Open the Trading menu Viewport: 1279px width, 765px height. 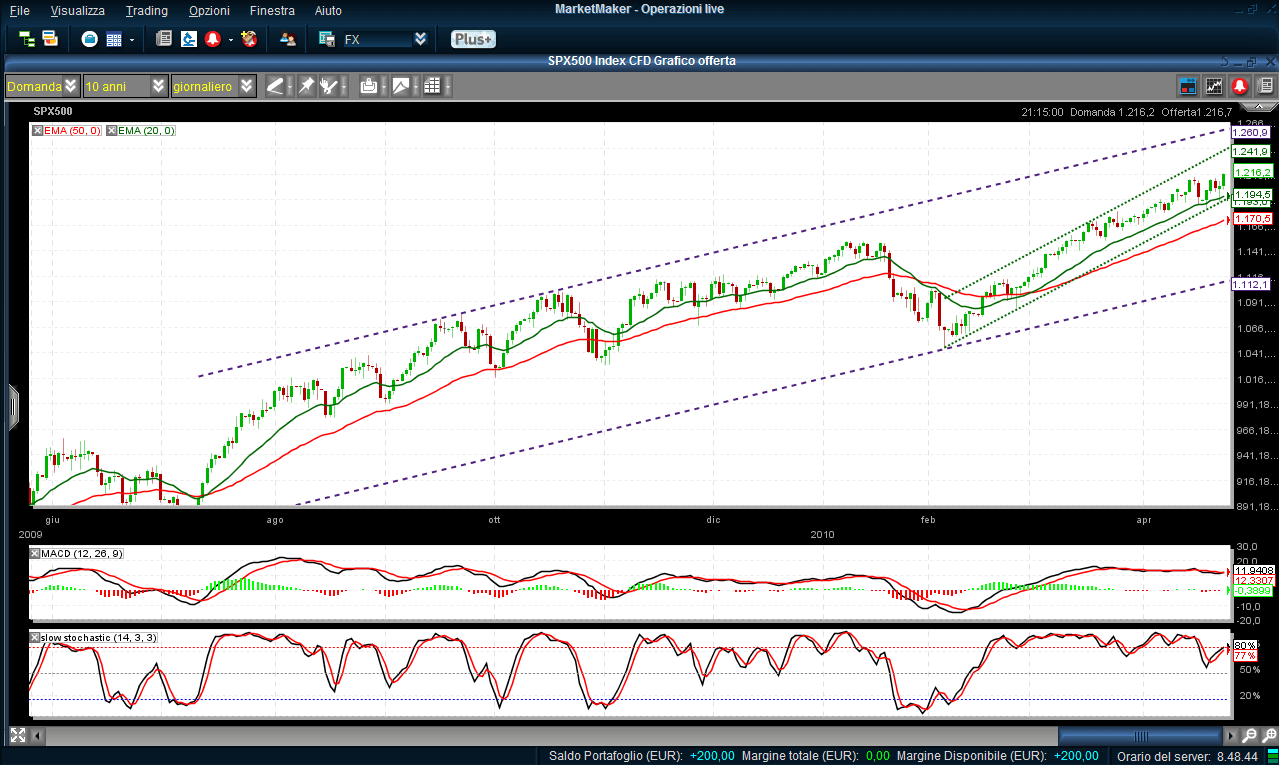(x=147, y=10)
